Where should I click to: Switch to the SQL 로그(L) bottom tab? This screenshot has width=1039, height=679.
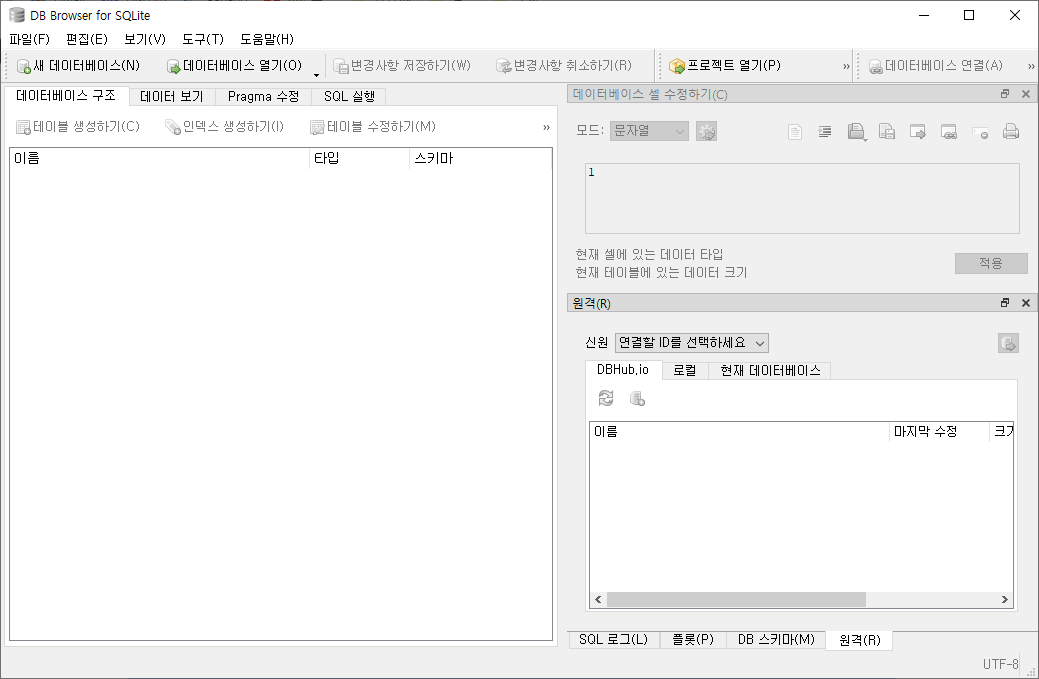(614, 639)
